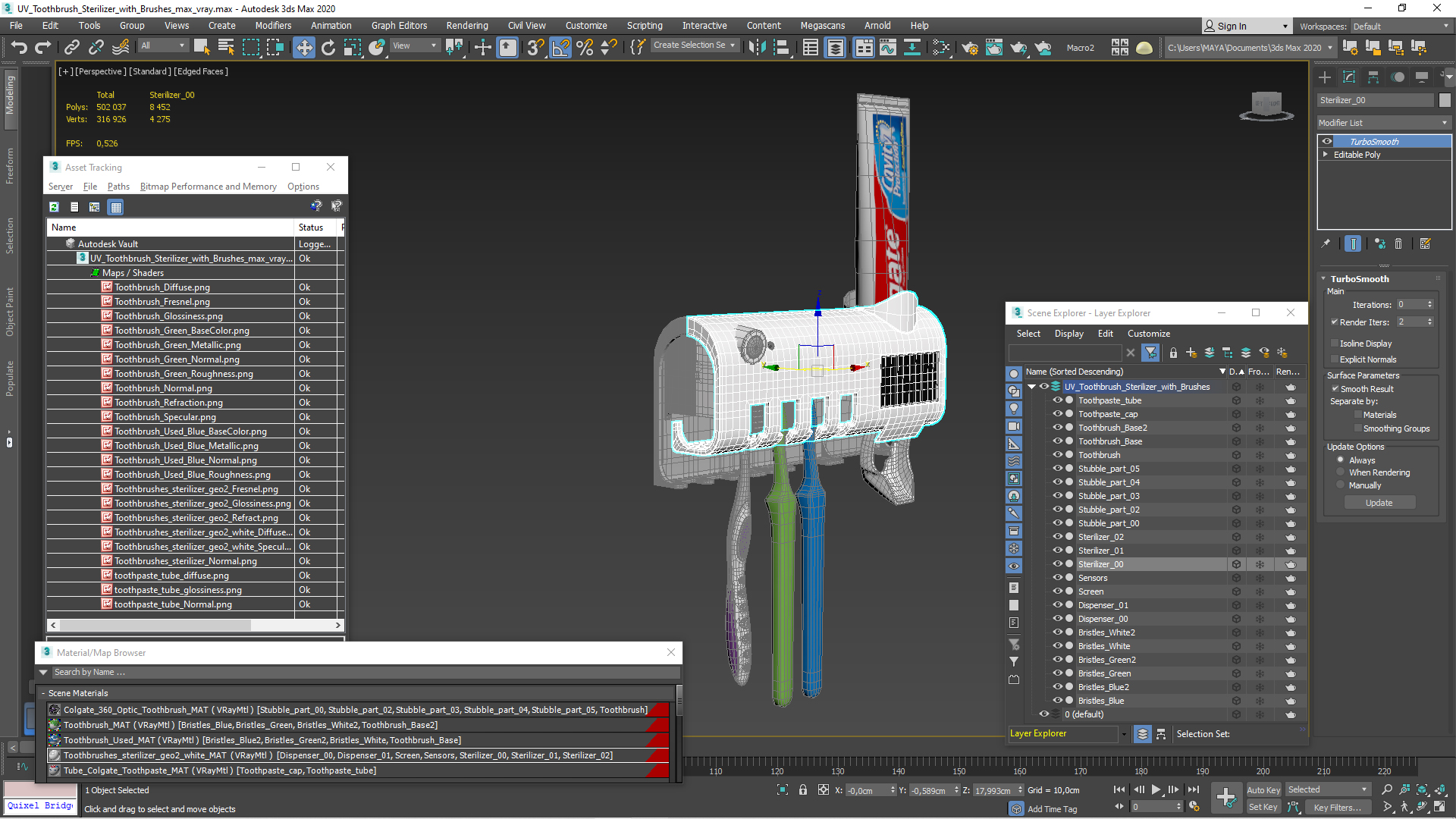1456x819 pixels.
Task: Open the Modifier List dropdown
Action: coord(1384,123)
